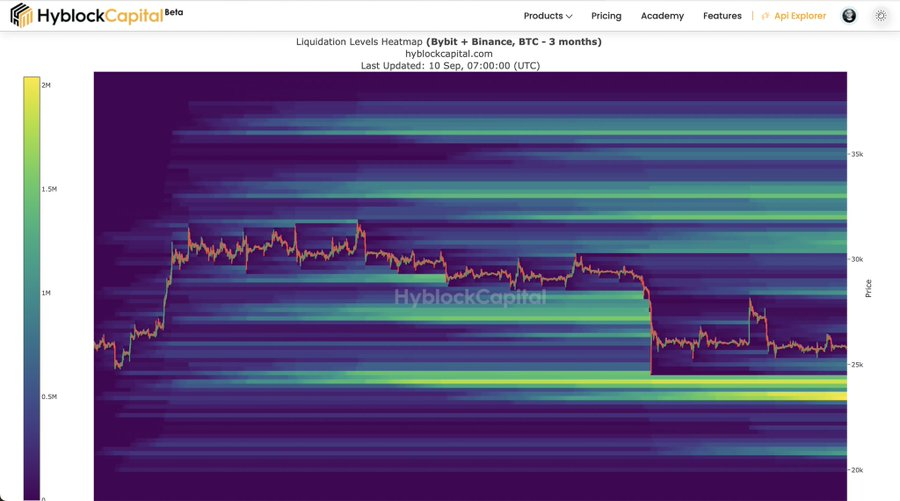Click the Price axis title
The image size is (900, 501).
(x=868, y=288)
